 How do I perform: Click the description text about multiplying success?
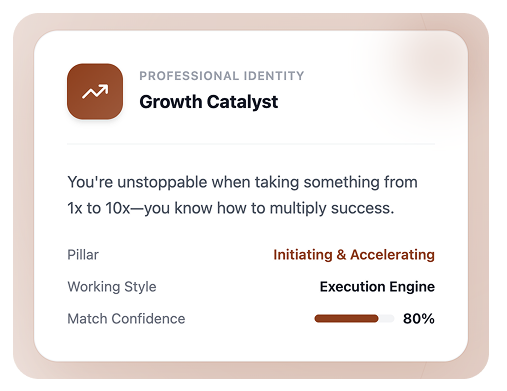click(x=242, y=195)
